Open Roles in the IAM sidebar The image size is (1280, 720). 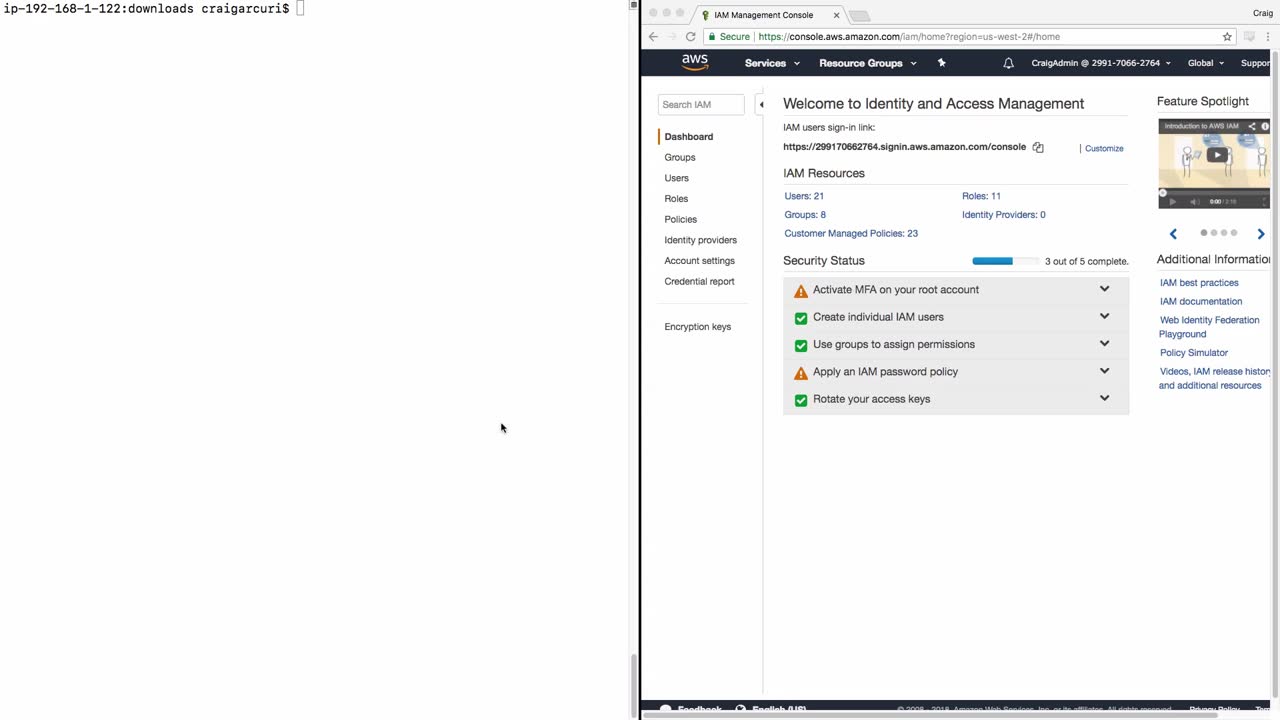pyautogui.click(x=676, y=199)
